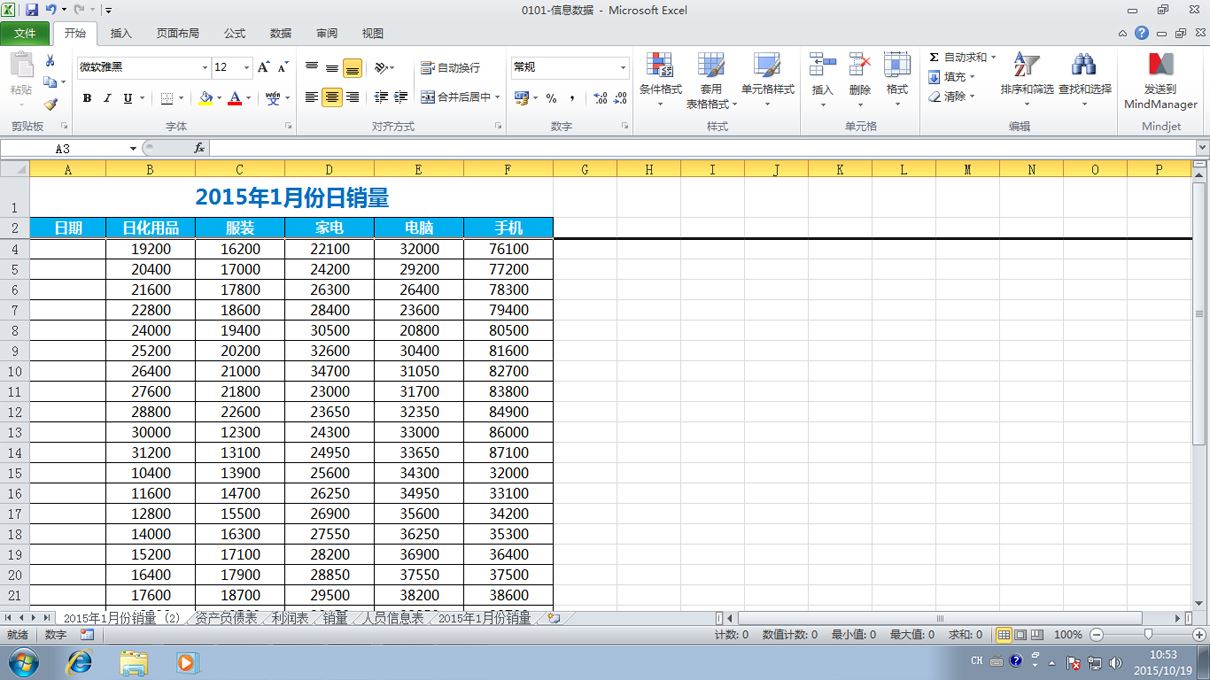Click the phonetic guide wén icon
This screenshot has width=1210, height=680.
273,98
